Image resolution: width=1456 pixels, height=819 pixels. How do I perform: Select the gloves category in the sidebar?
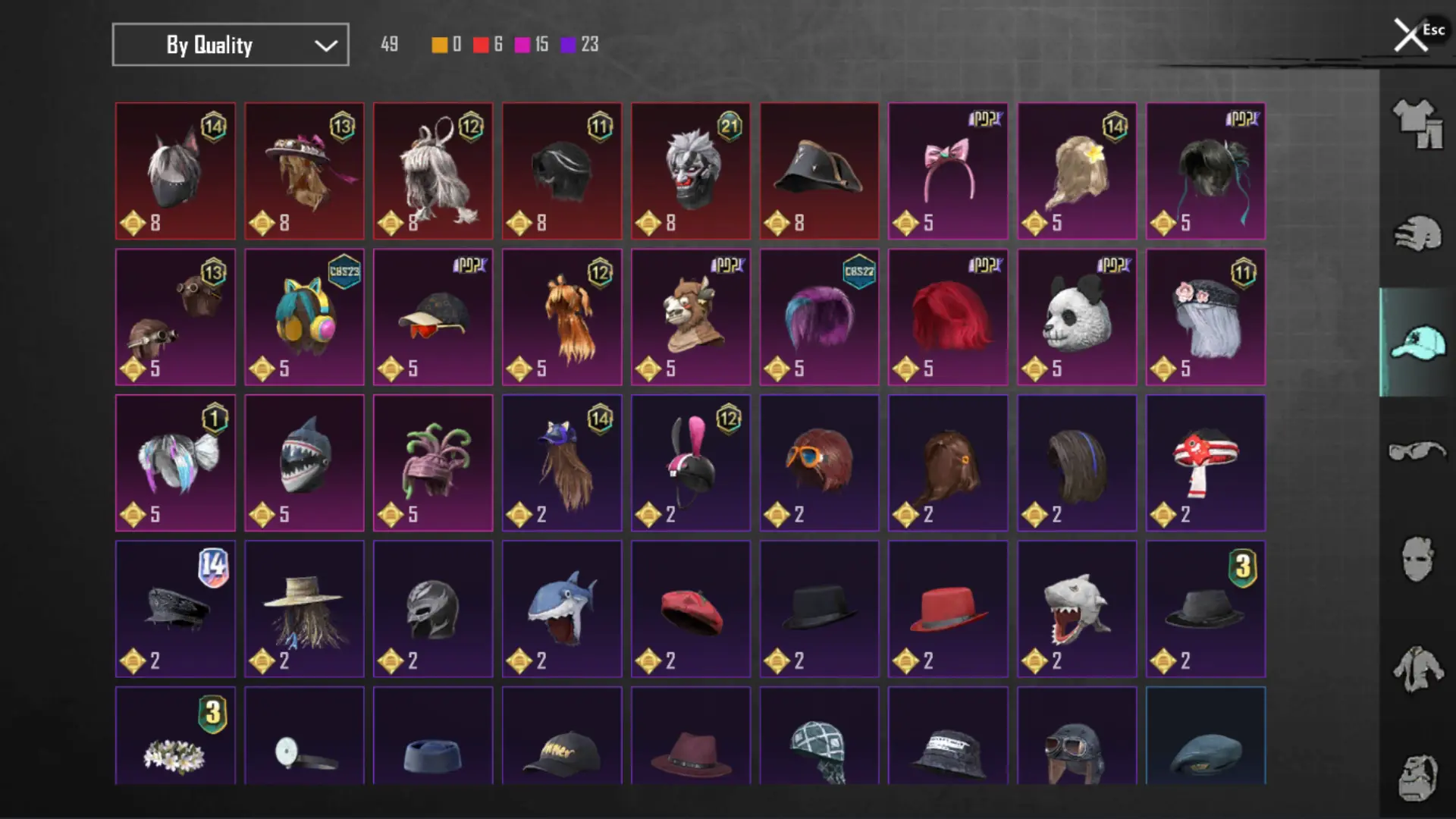[x=1417, y=233]
